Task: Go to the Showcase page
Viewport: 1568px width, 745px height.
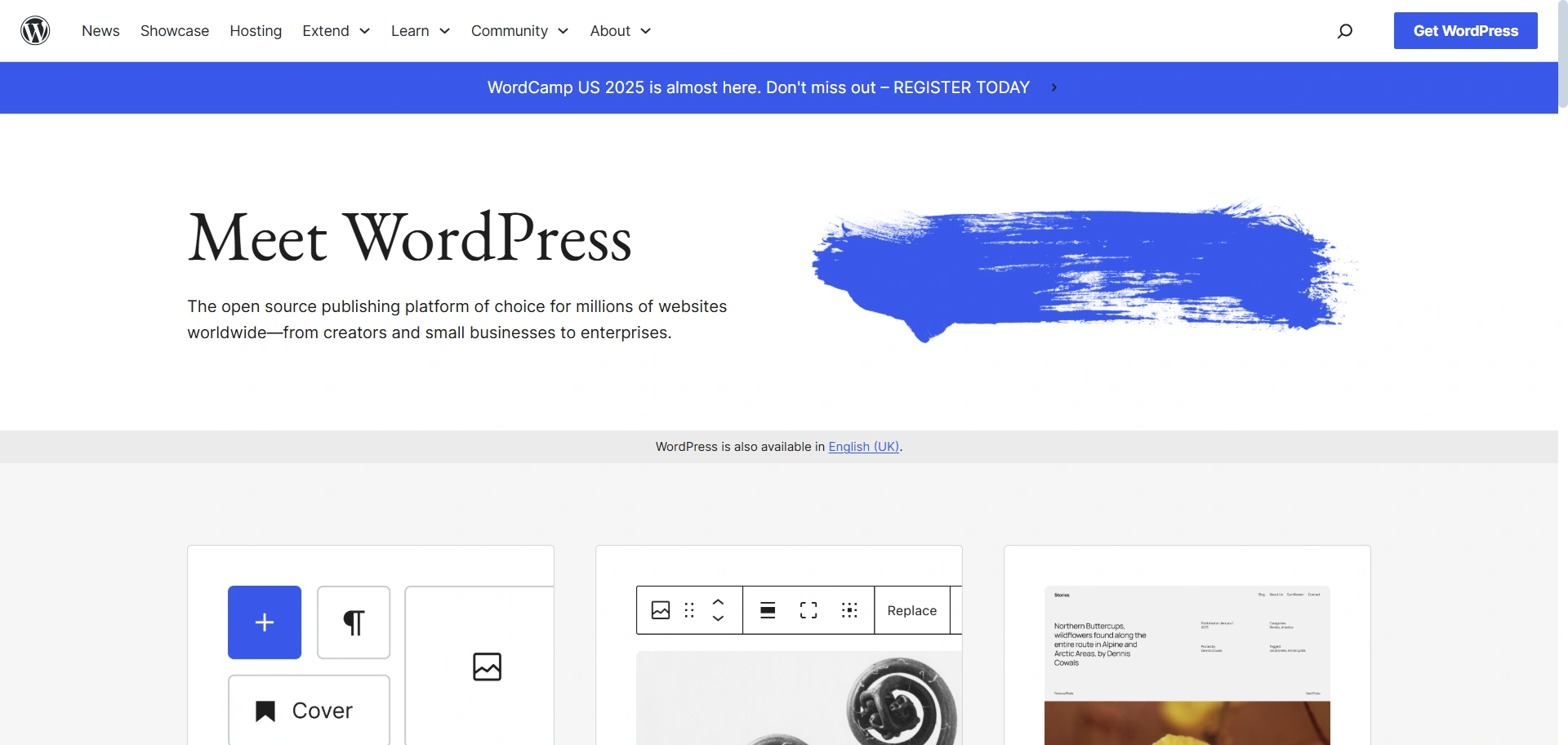Action: point(175,31)
